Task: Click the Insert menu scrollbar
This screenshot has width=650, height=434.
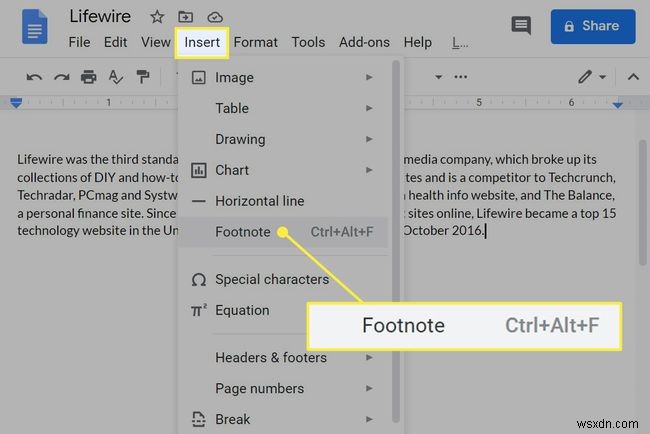Action: pos(396,240)
